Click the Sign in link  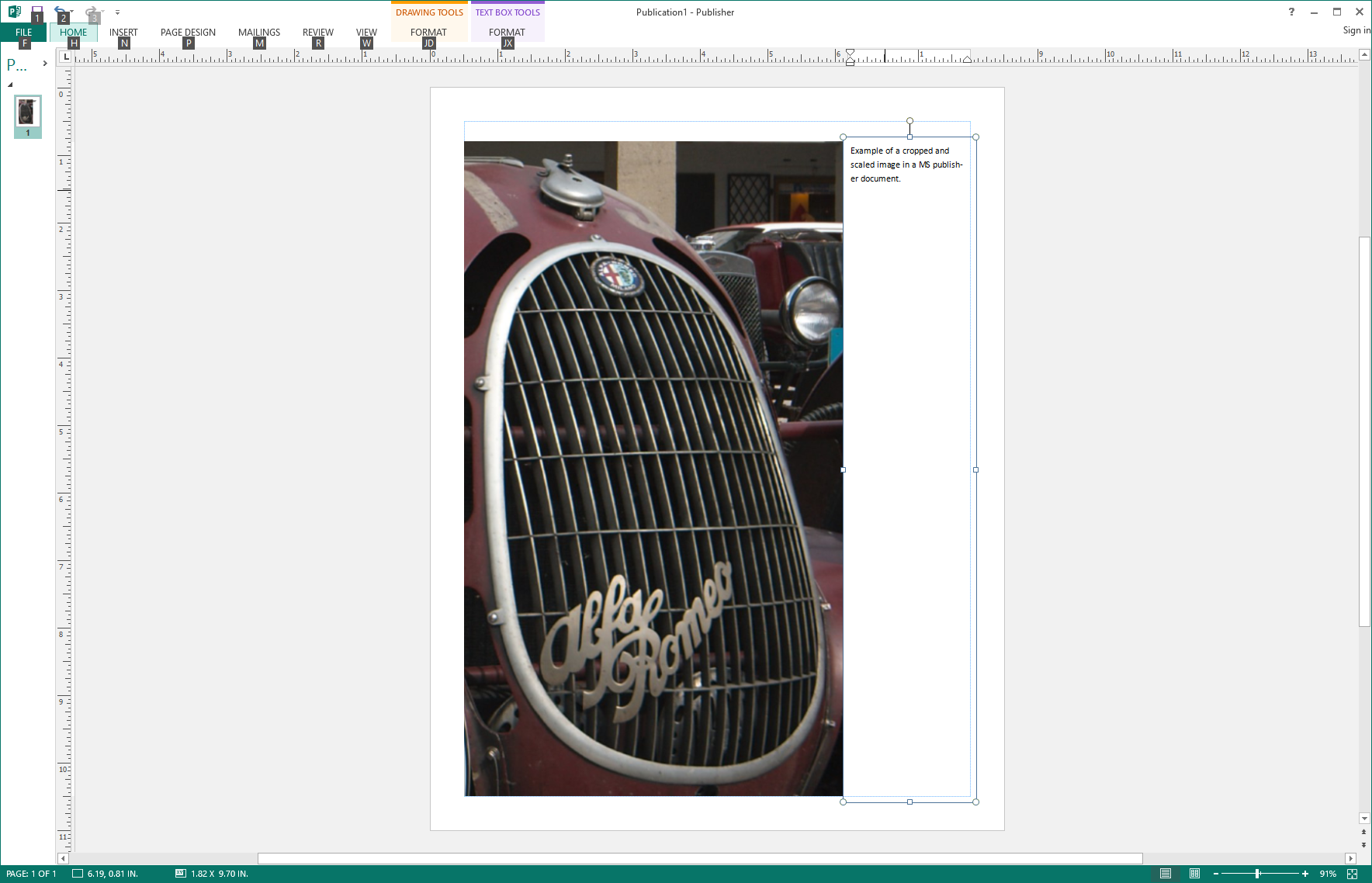[1356, 30]
